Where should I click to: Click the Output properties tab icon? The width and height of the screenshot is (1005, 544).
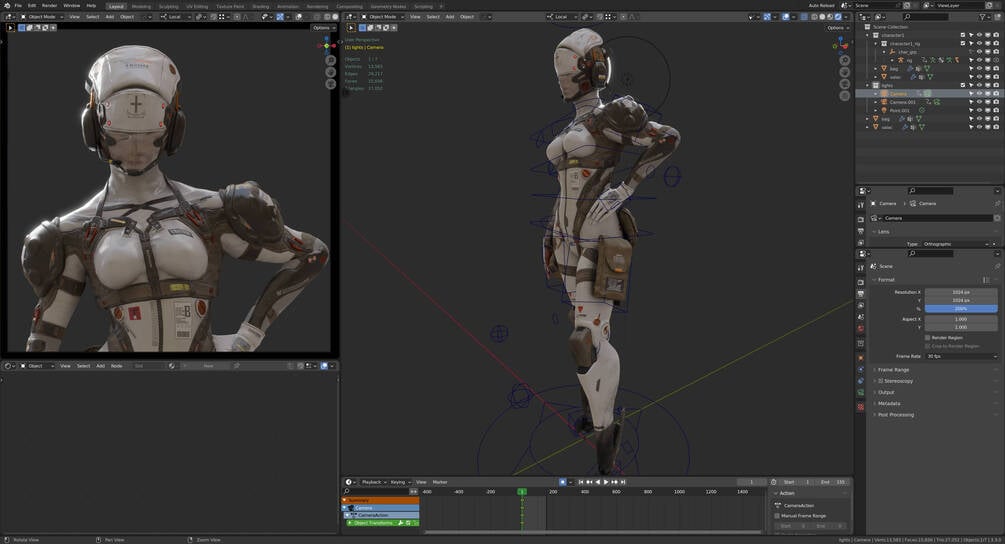(x=860, y=294)
